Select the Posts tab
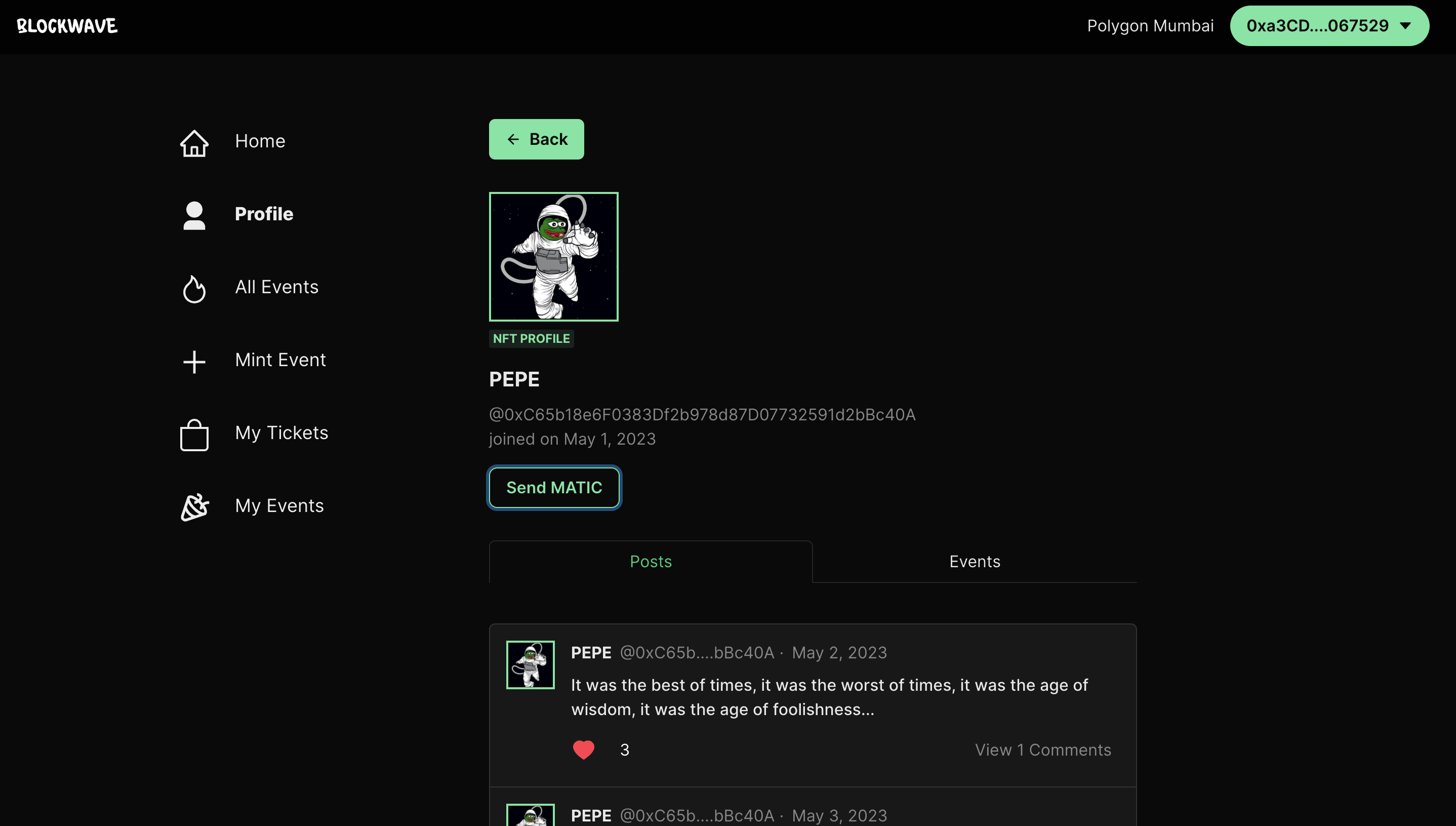 tap(651, 561)
